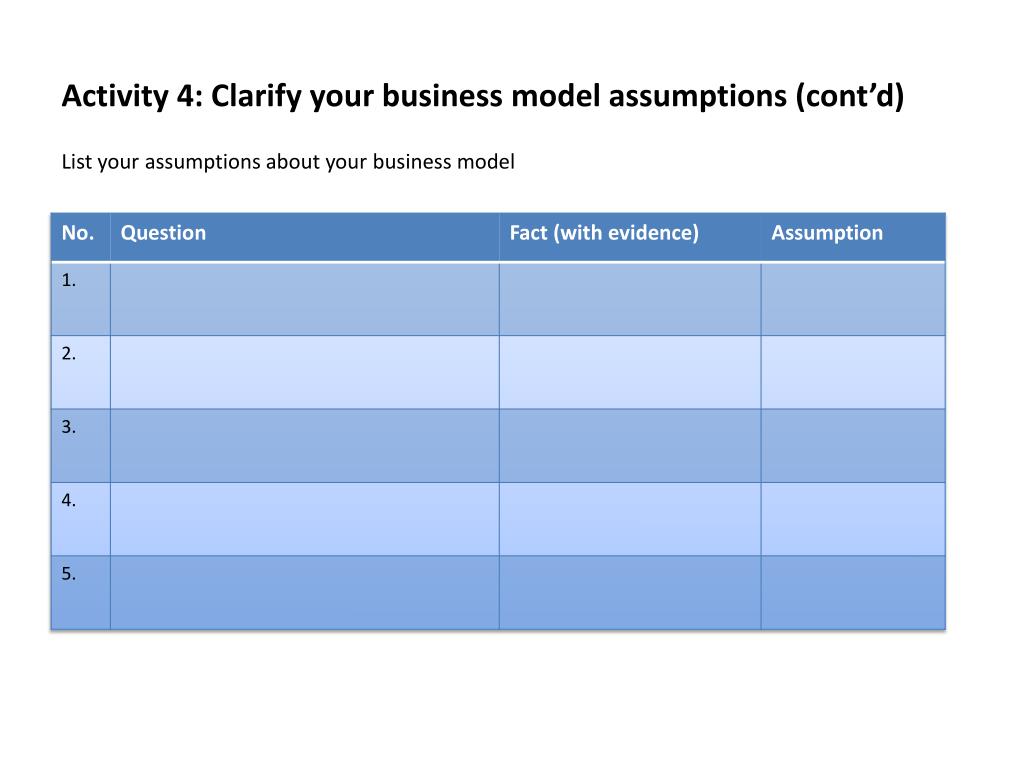The image size is (1024, 768).
Task: Select the Fact cell in row 1
Action: (630, 299)
